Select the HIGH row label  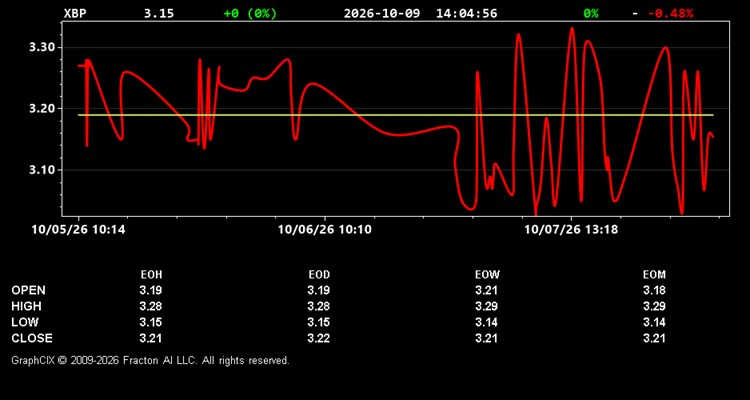tap(26, 306)
